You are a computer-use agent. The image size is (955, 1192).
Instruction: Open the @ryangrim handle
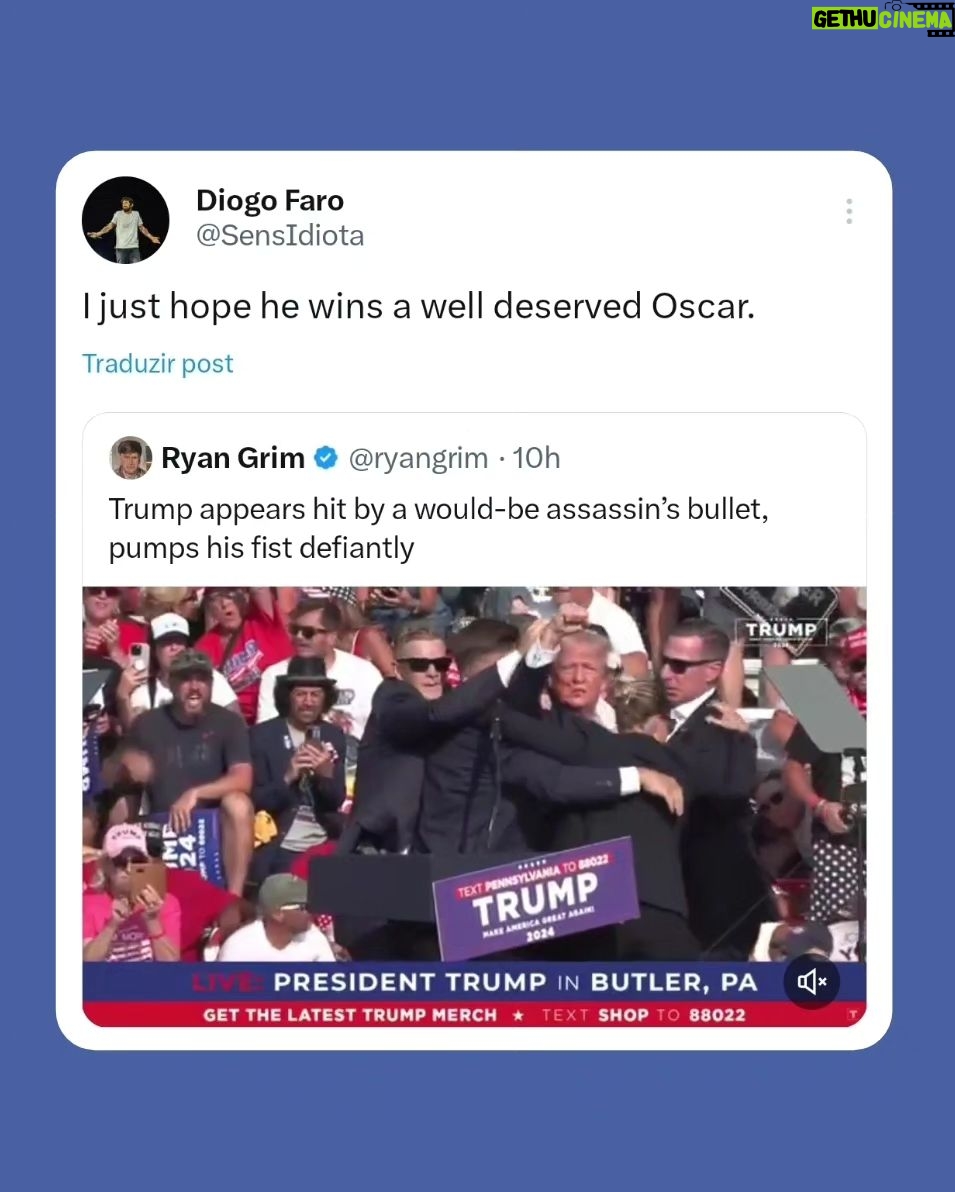coord(418,458)
